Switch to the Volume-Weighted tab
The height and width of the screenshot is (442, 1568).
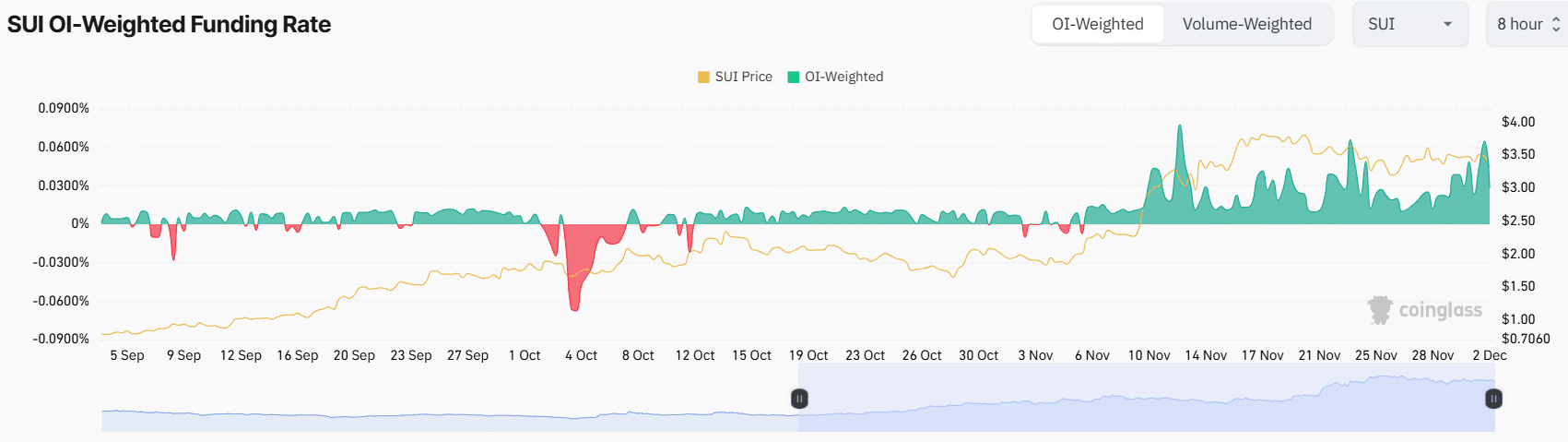(x=1246, y=24)
